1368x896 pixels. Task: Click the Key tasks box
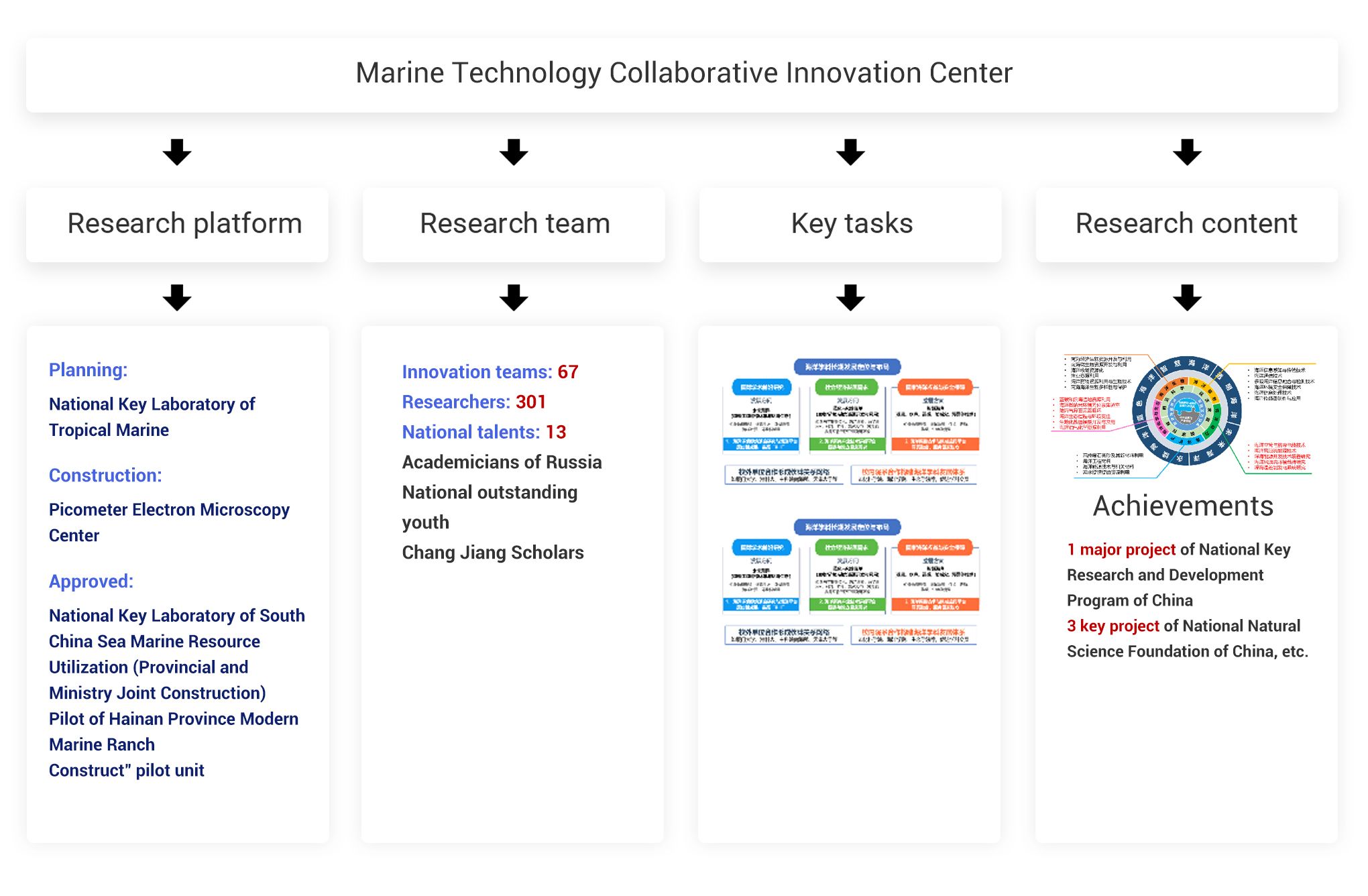click(x=850, y=224)
